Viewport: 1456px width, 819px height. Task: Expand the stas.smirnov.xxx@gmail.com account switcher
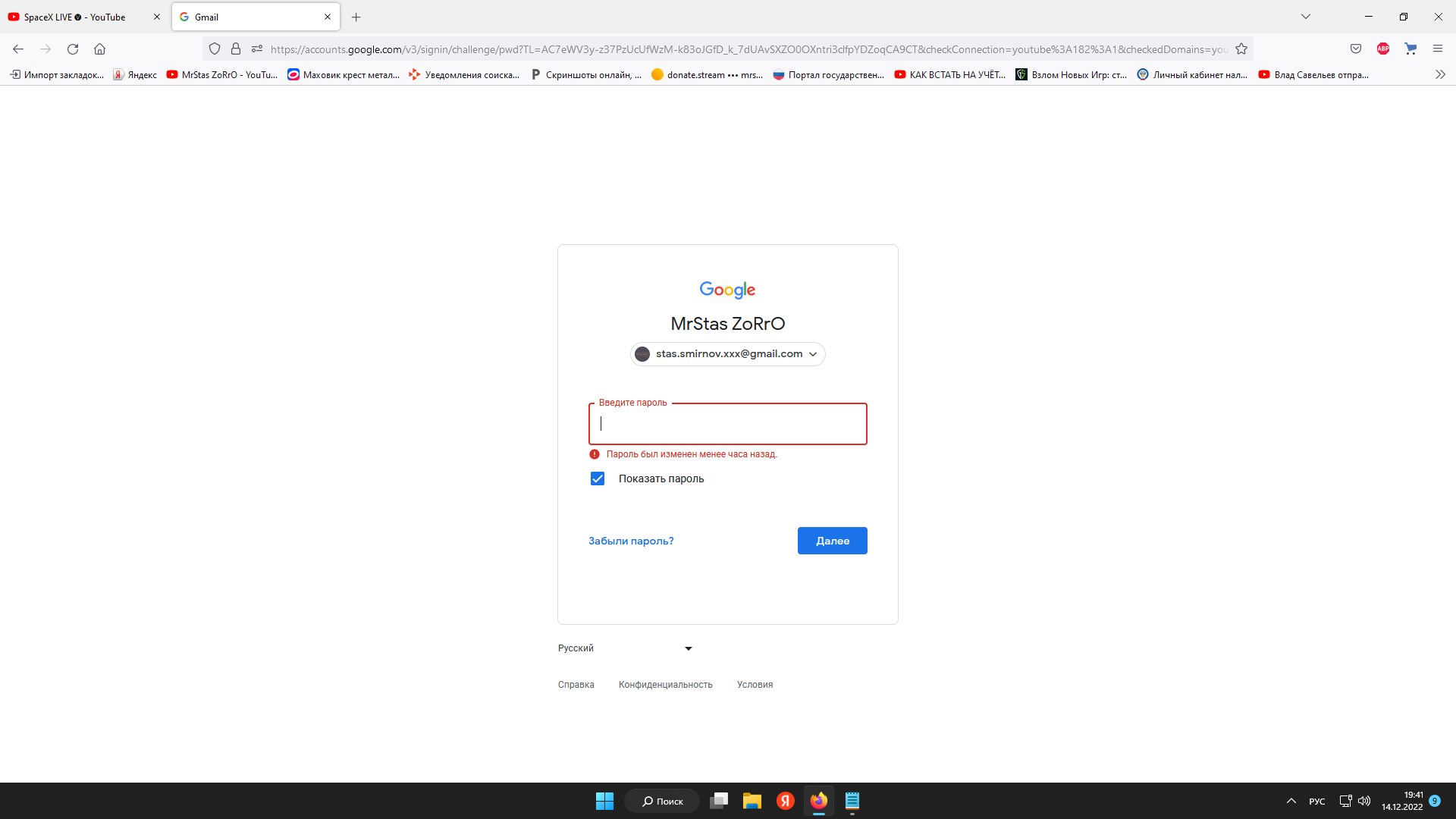click(727, 354)
